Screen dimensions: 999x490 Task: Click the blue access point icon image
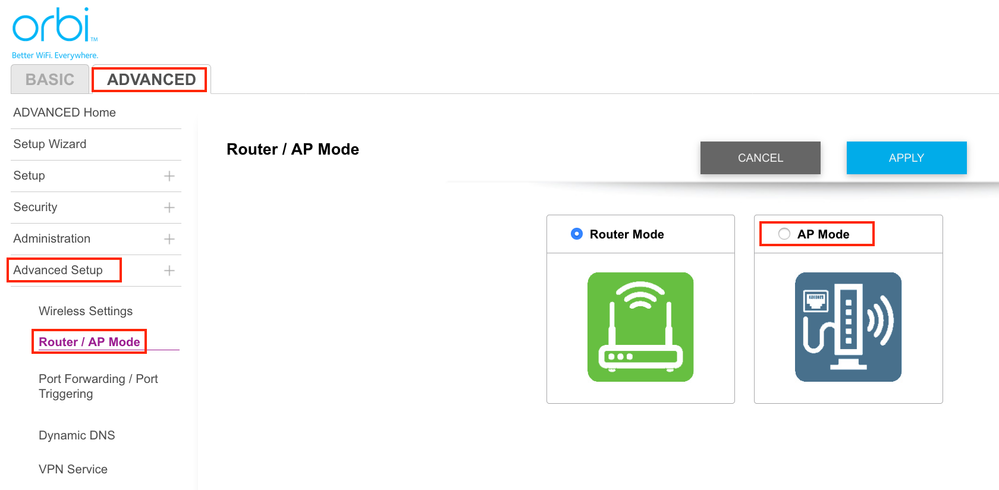tap(848, 327)
